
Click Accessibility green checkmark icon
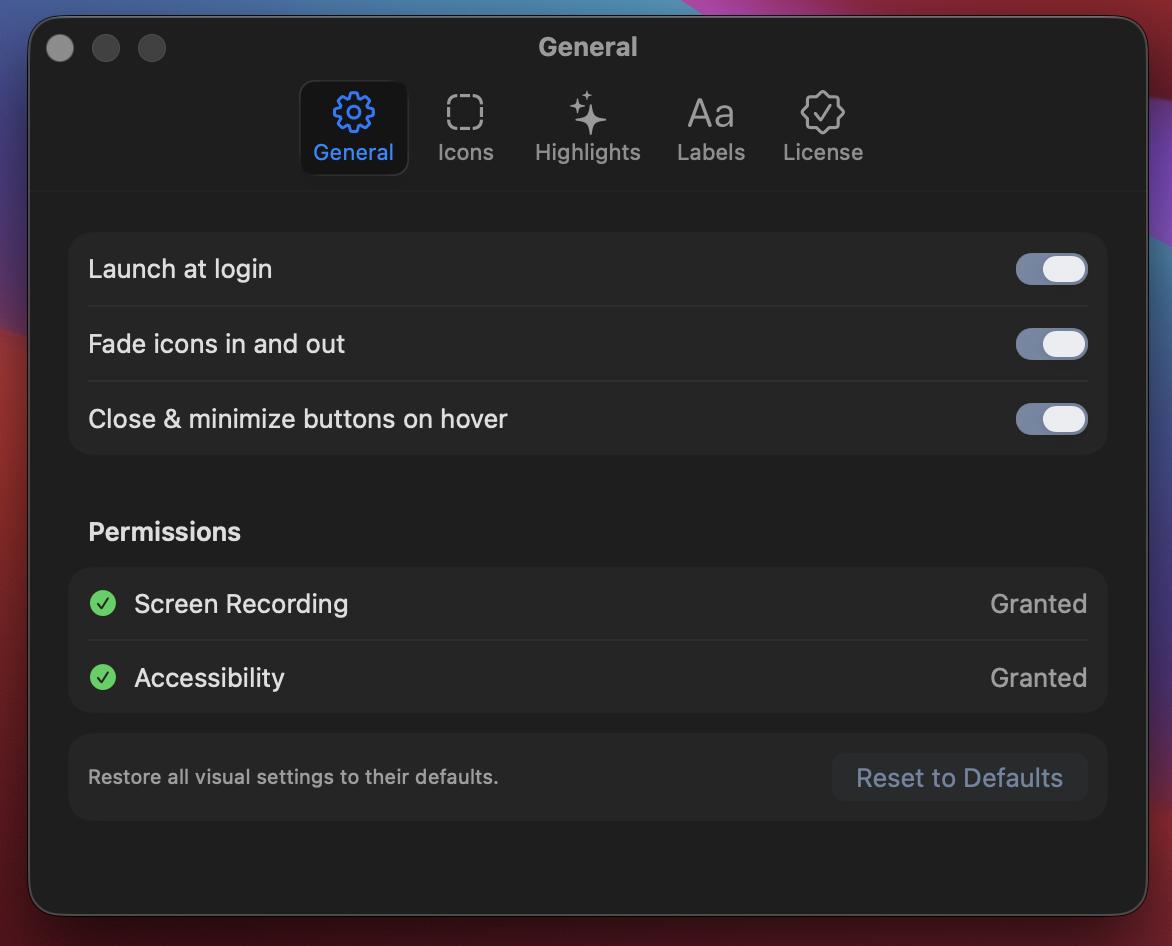[103, 677]
